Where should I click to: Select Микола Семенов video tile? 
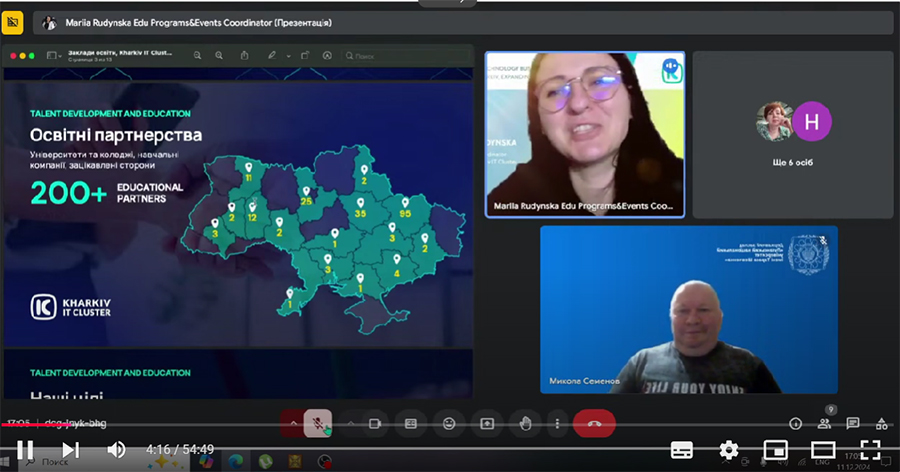click(689, 309)
